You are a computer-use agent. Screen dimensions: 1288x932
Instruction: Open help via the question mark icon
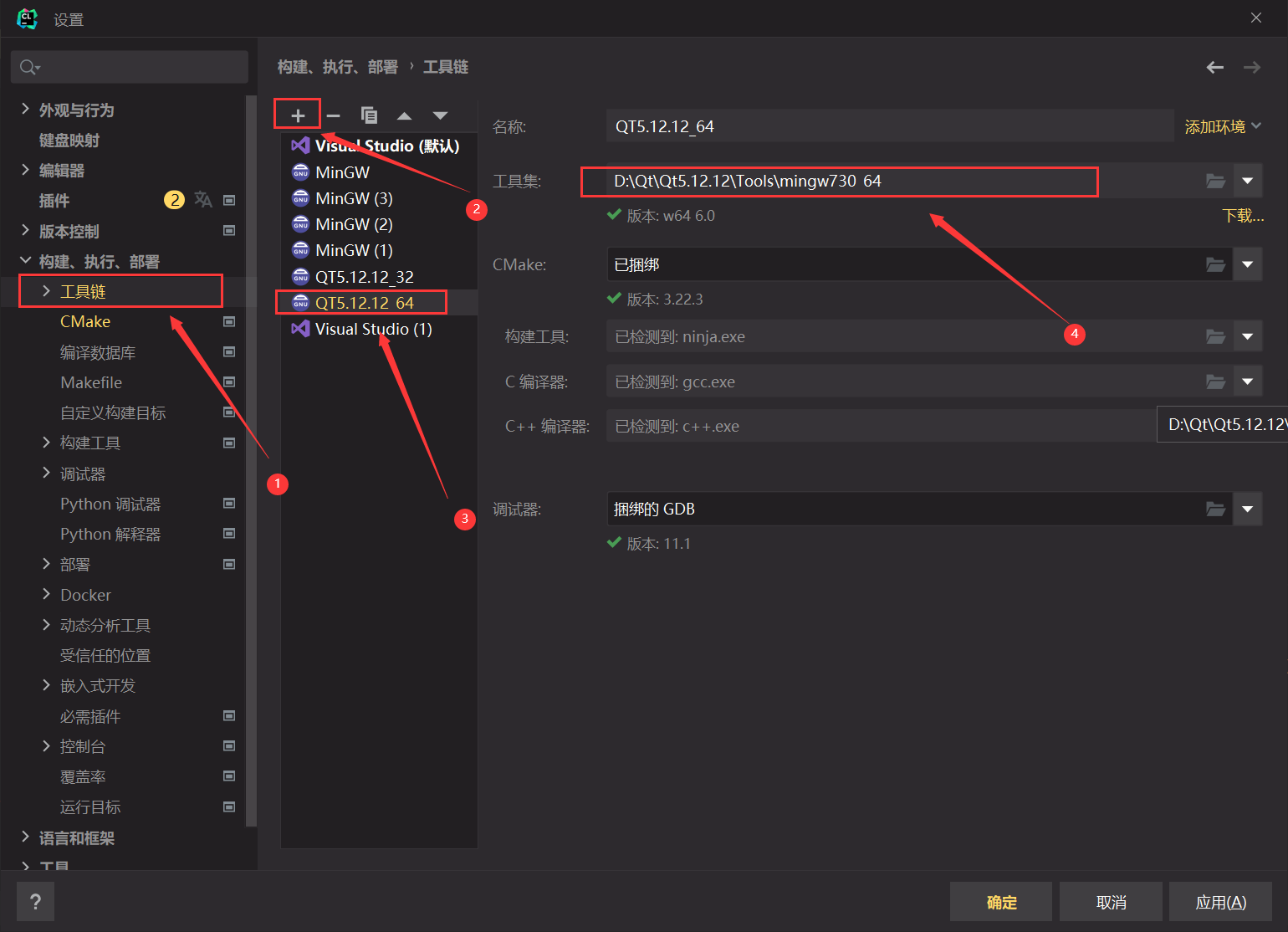[x=35, y=901]
